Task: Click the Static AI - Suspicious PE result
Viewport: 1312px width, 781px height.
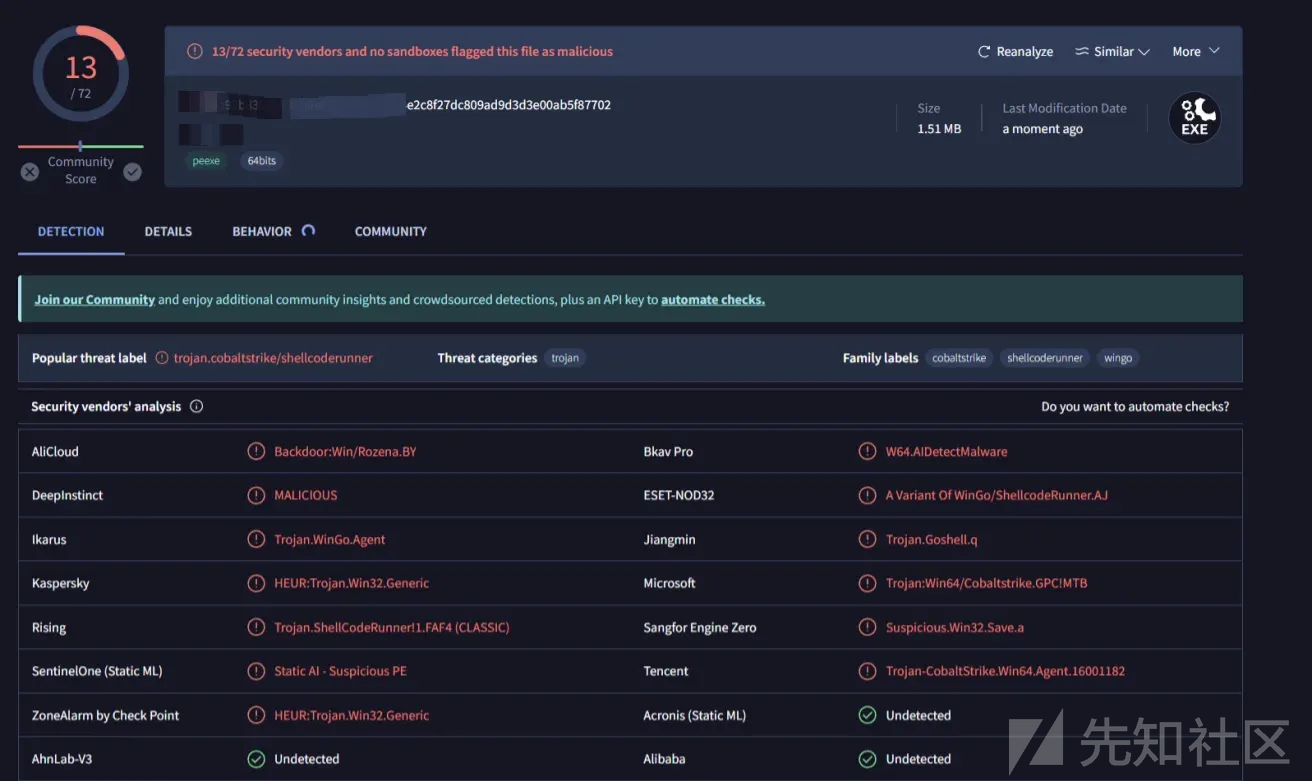Action: [x=340, y=672]
